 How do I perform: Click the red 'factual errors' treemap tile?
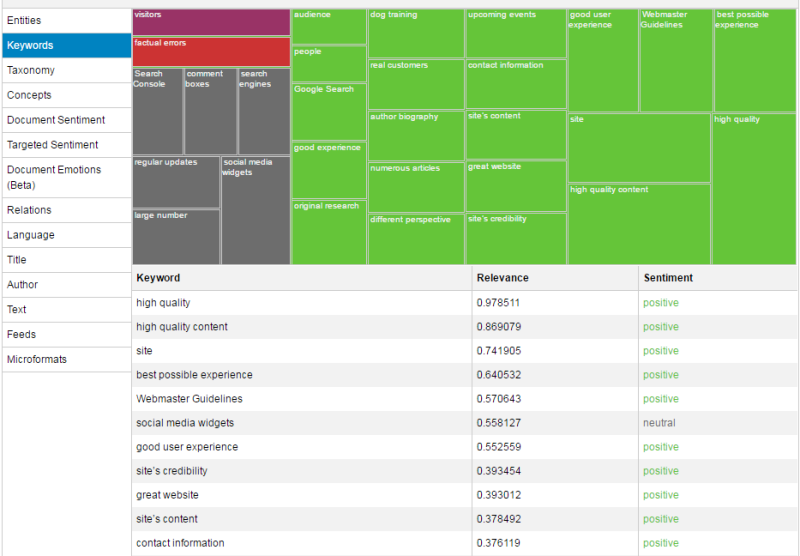tap(211, 52)
